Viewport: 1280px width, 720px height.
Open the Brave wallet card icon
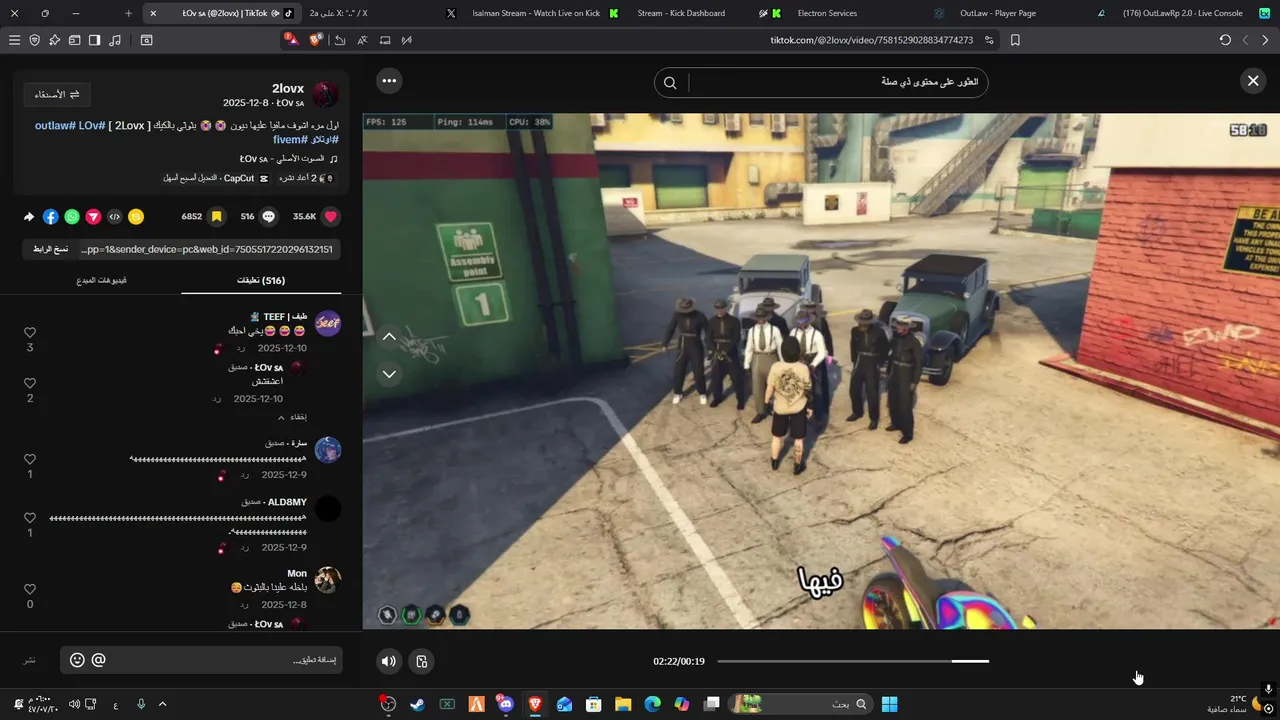[75, 40]
